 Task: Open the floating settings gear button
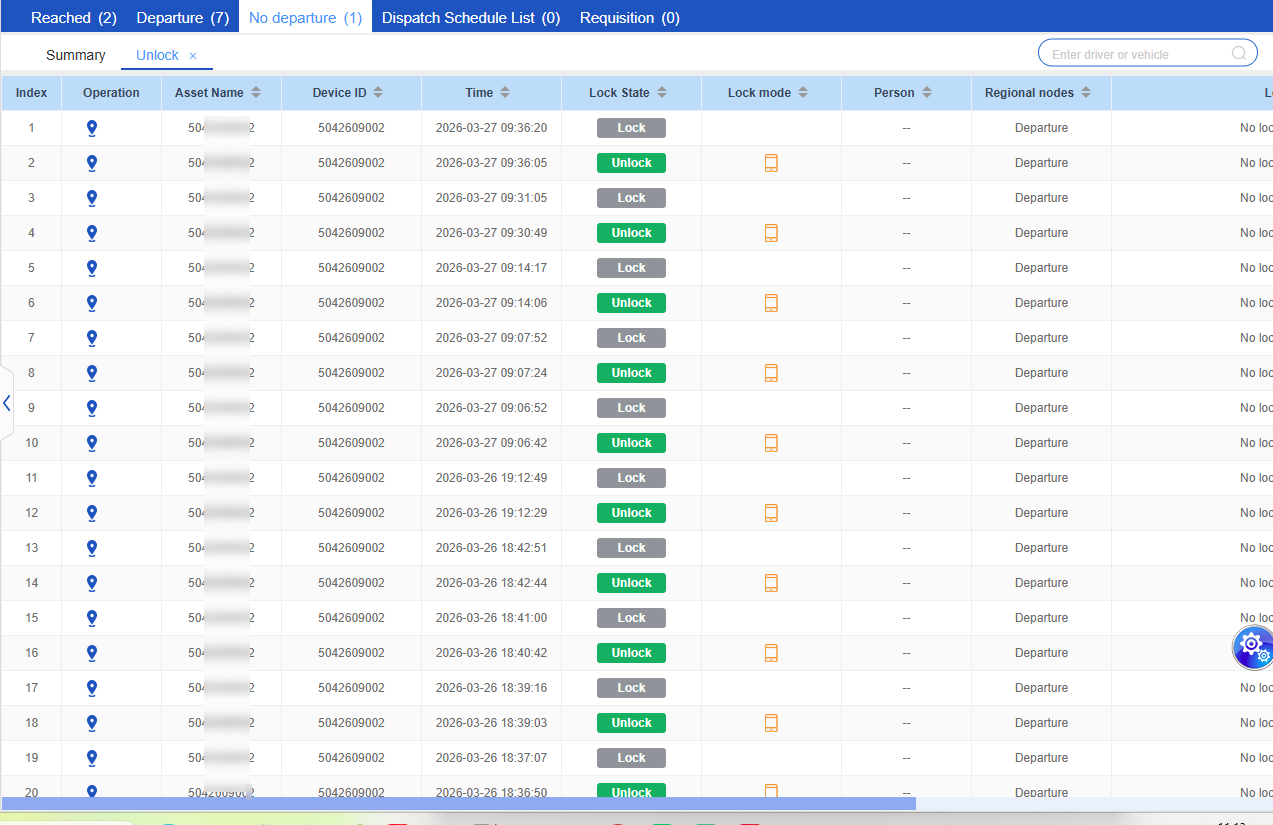(x=1251, y=647)
